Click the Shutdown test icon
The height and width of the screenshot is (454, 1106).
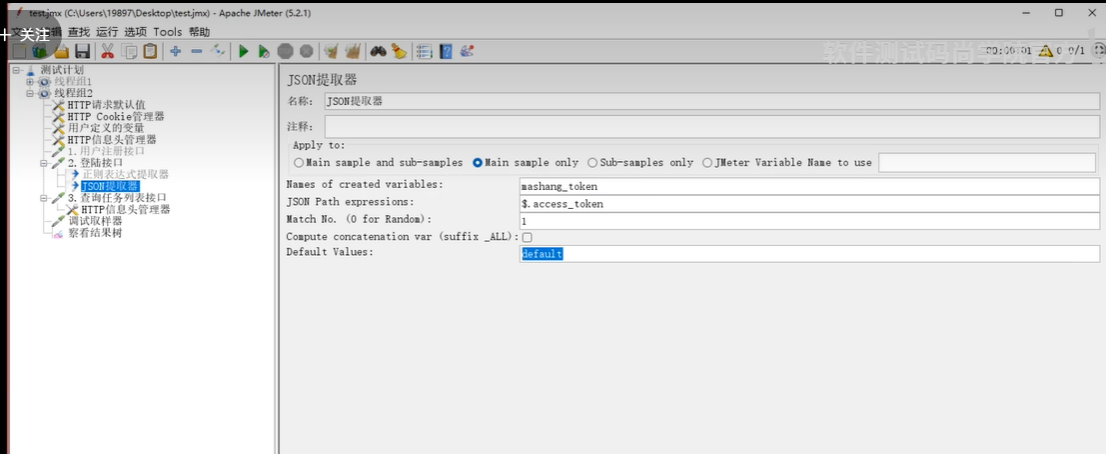point(306,51)
